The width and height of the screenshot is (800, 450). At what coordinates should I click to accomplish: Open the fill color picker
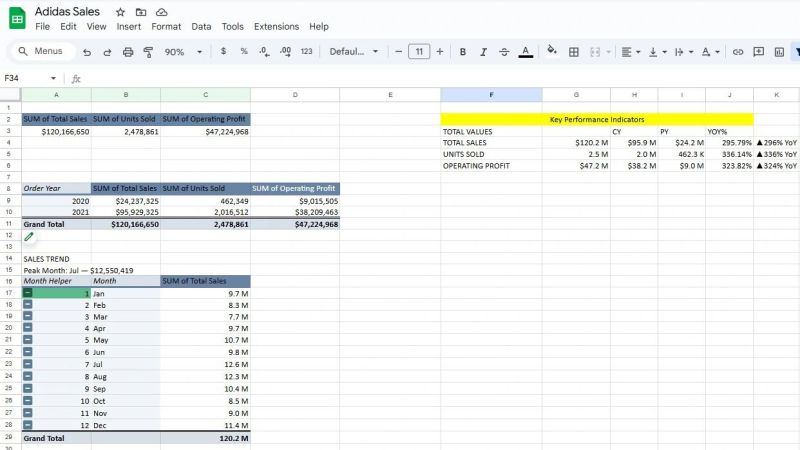coord(552,51)
